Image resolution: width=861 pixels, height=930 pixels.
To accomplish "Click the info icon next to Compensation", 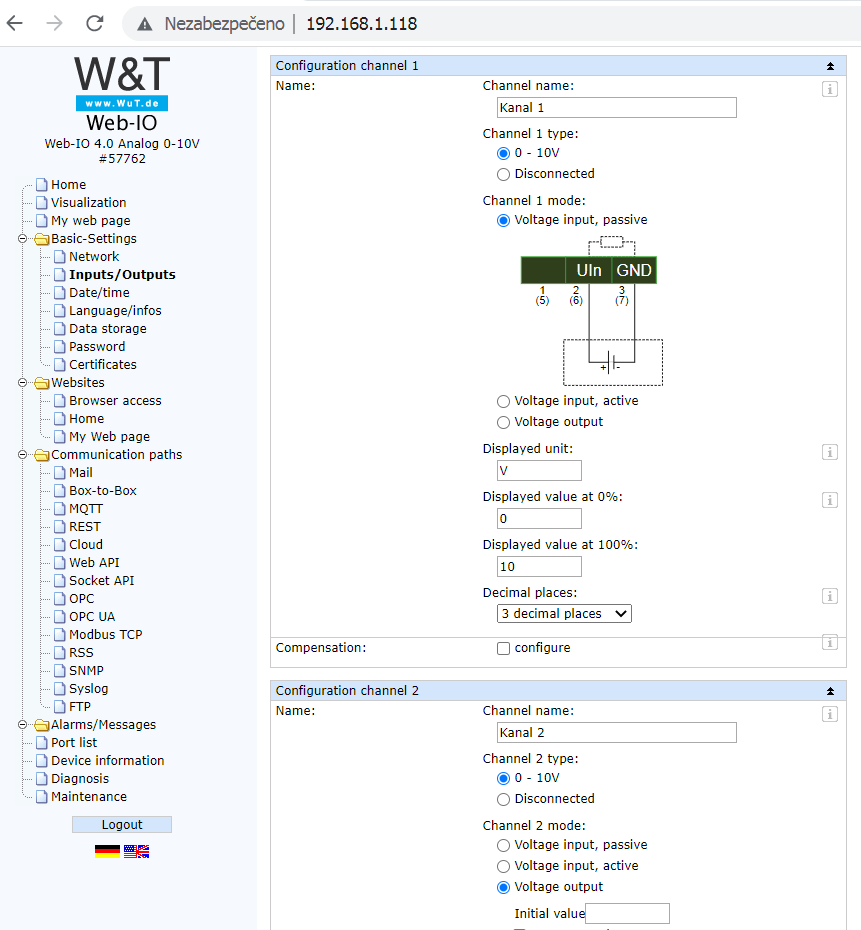I will [829, 643].
